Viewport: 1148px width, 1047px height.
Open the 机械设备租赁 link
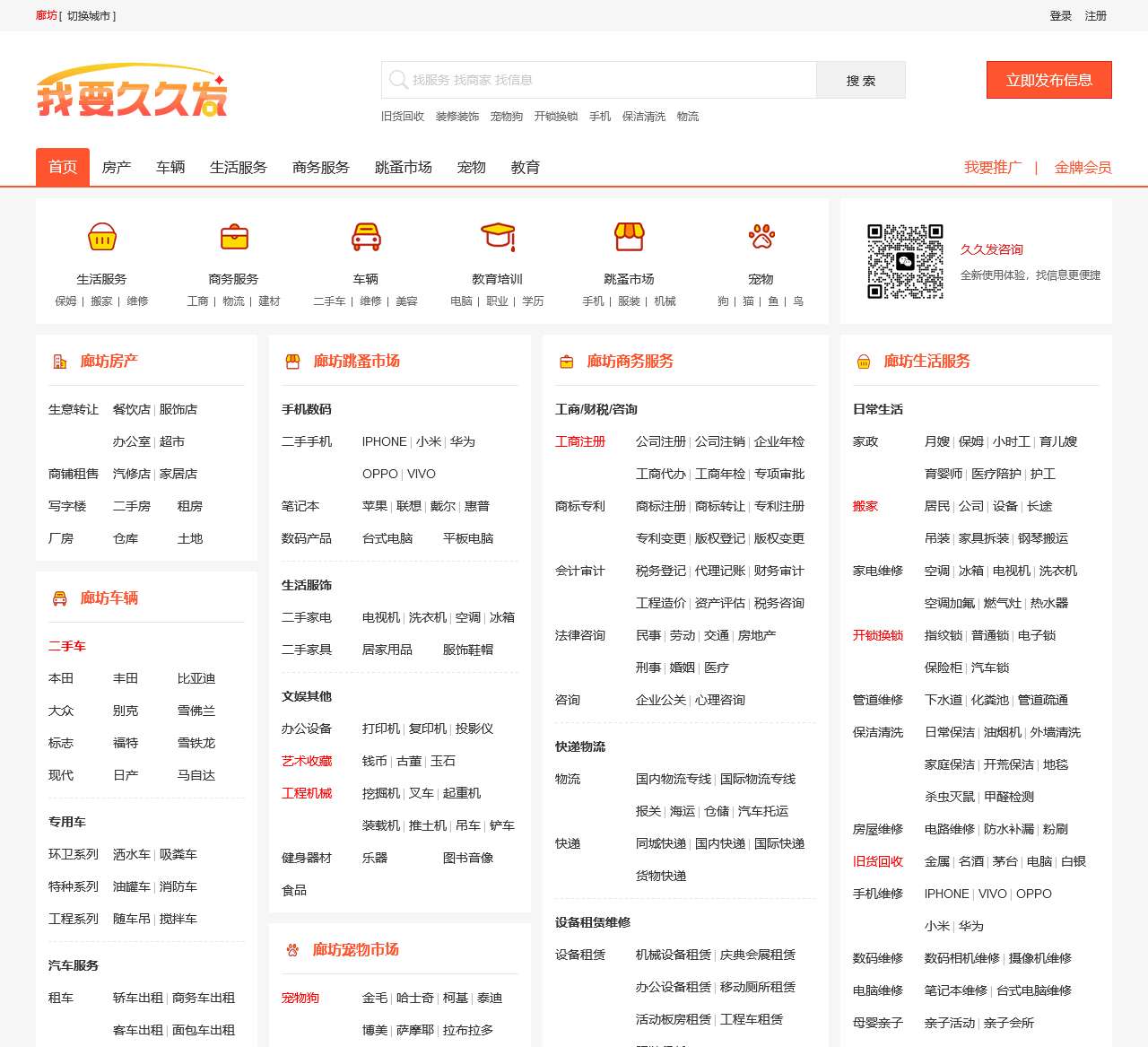click(674, 955)
